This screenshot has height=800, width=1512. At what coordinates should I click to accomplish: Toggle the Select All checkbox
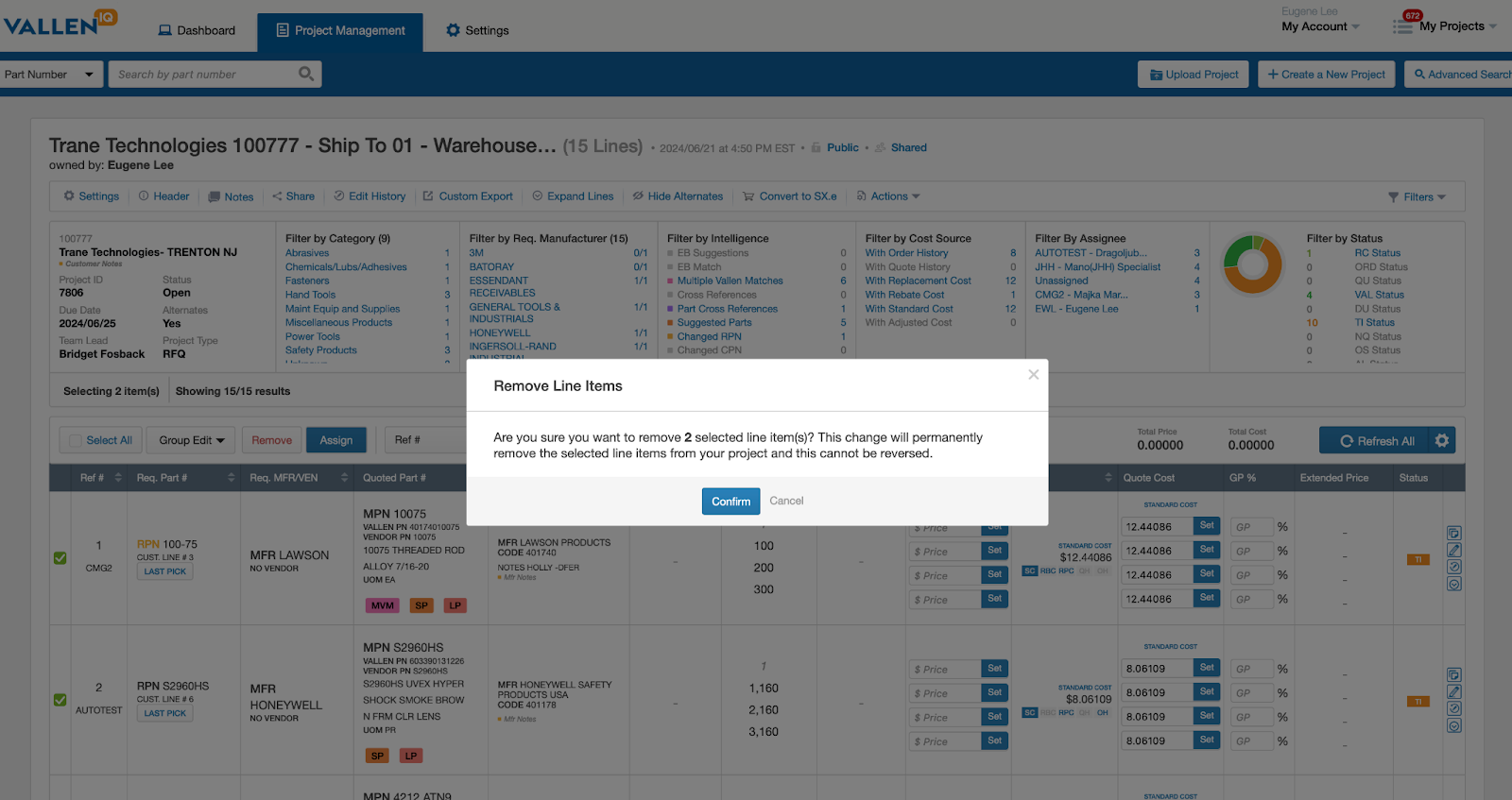click(76, 440)
